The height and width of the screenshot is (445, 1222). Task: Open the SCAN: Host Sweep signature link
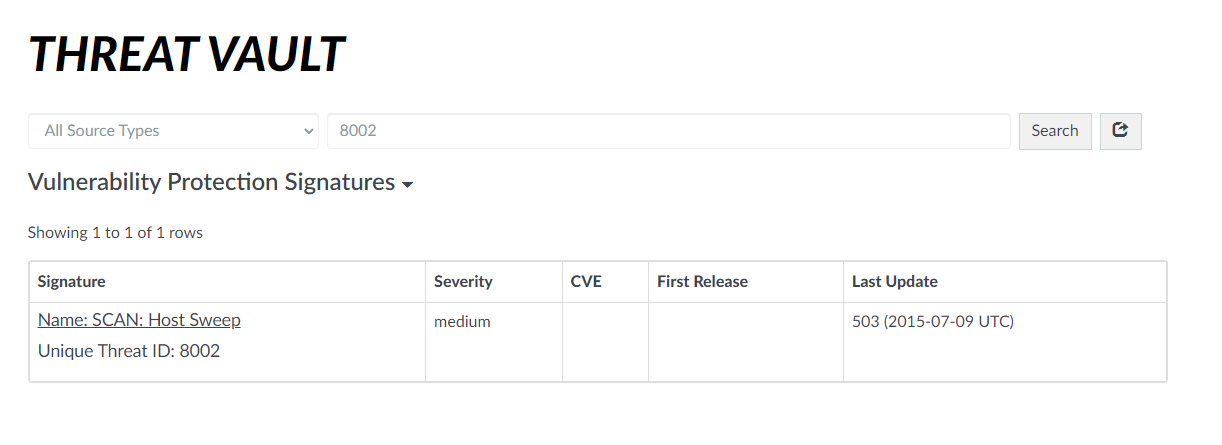point(139,320)
